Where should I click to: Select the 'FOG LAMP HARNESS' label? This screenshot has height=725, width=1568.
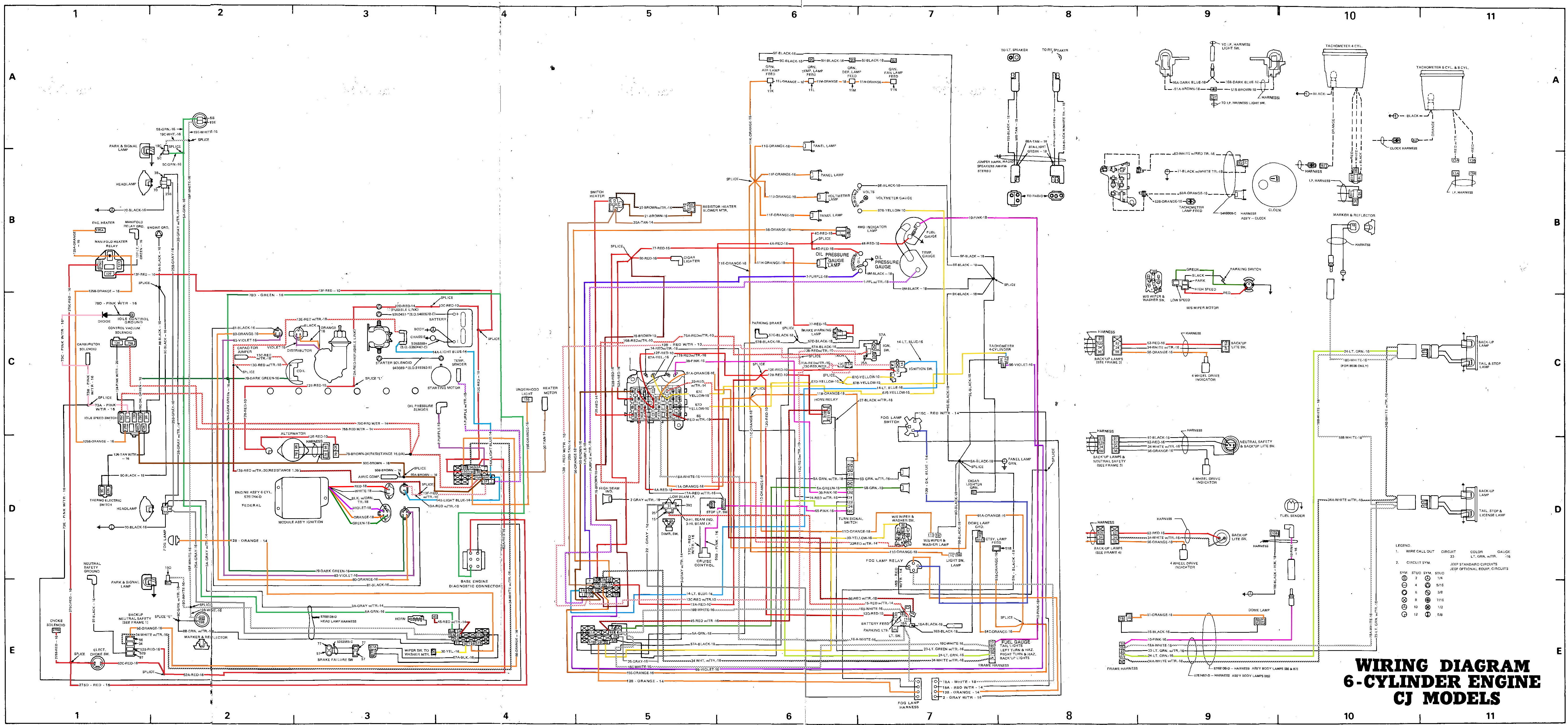pos(908,705)
